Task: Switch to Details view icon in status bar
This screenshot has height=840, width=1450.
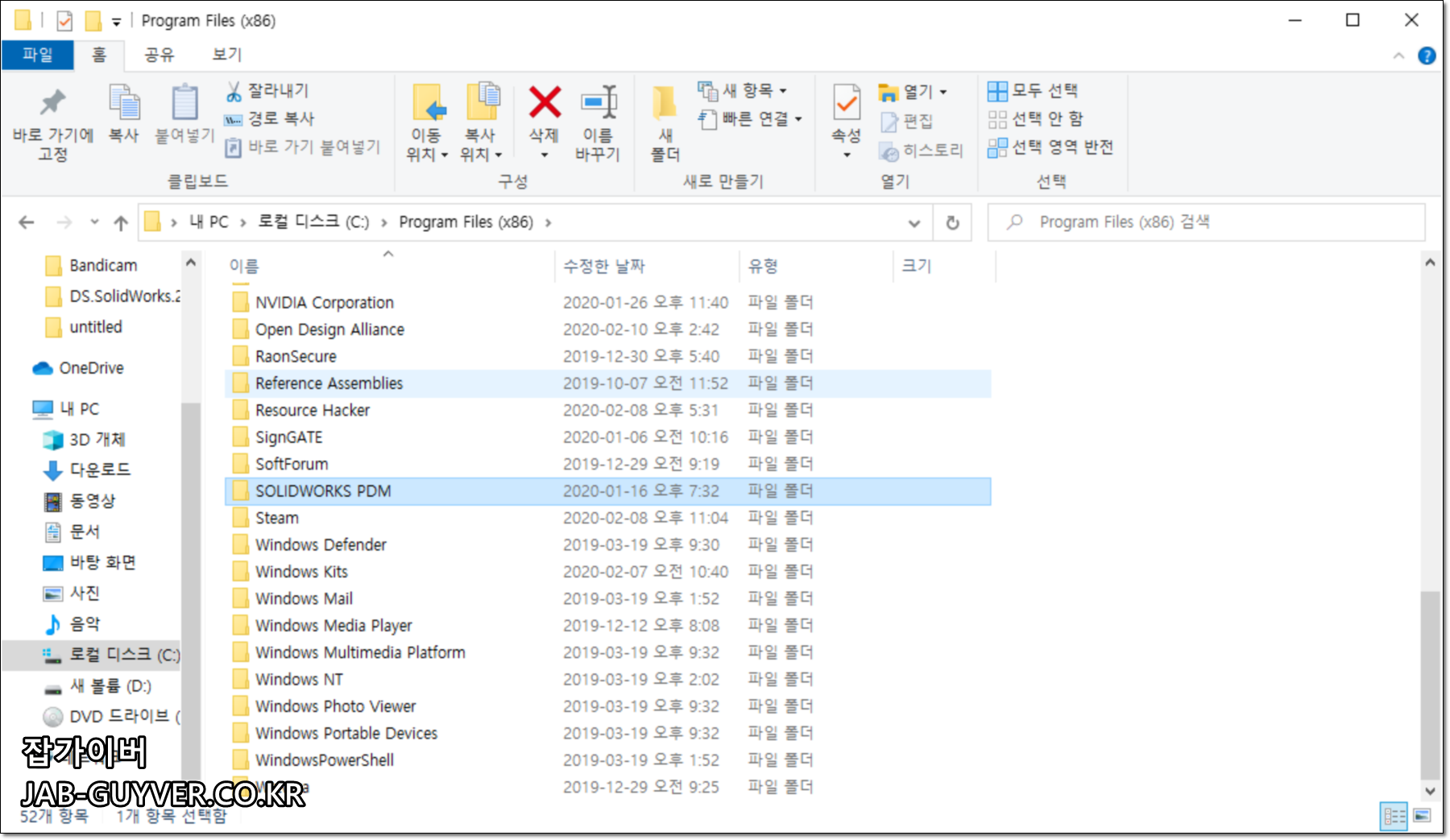Action: pyautogui.click(x=1394, y=816)
